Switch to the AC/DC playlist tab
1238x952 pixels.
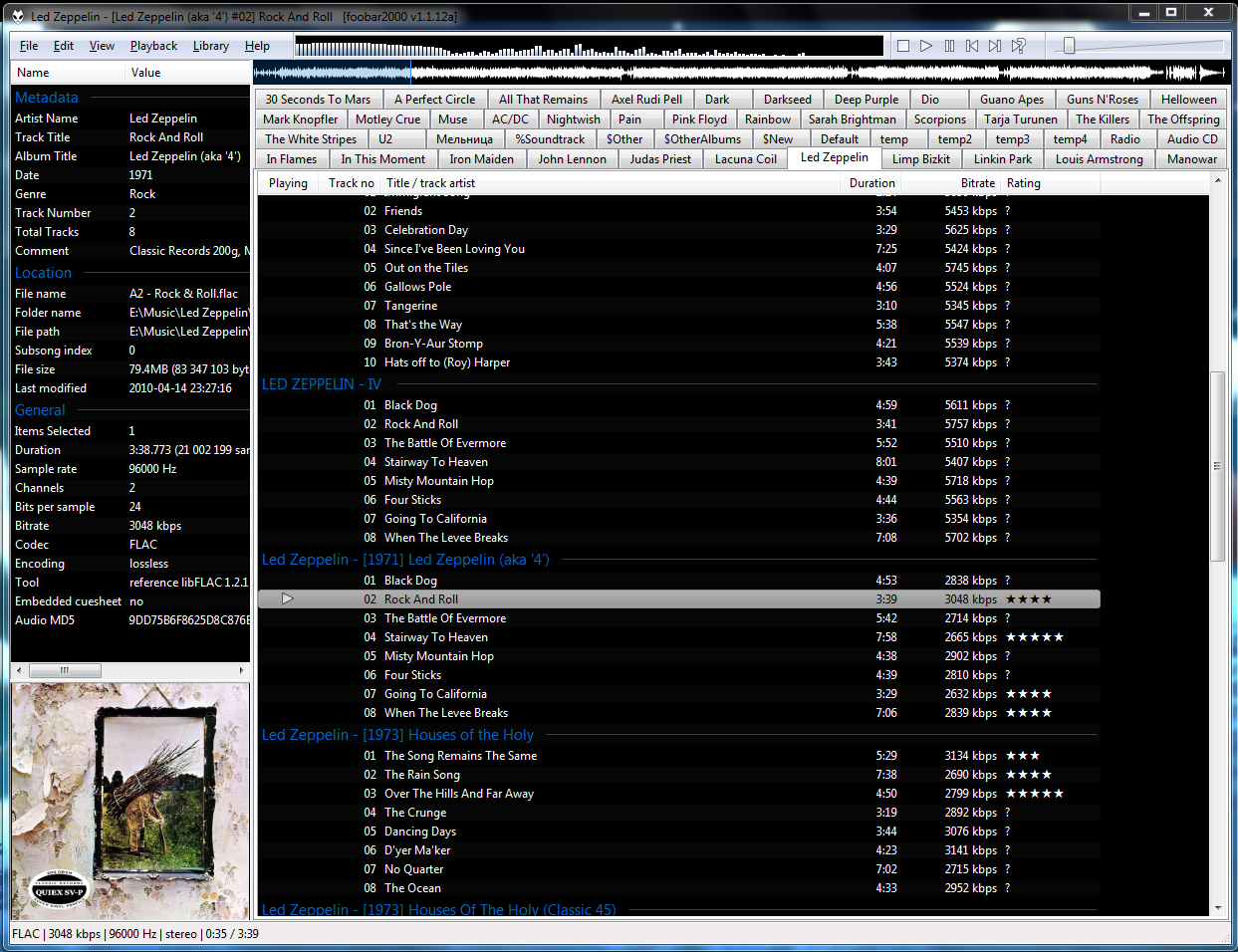[x=510, y=119]
